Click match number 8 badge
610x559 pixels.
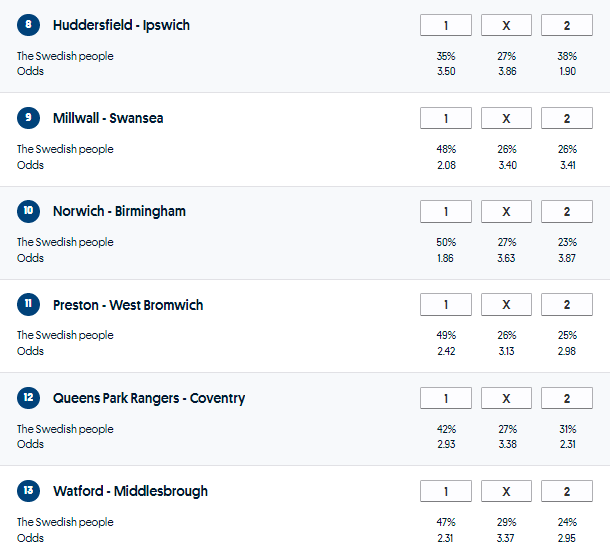click(29, 25)
